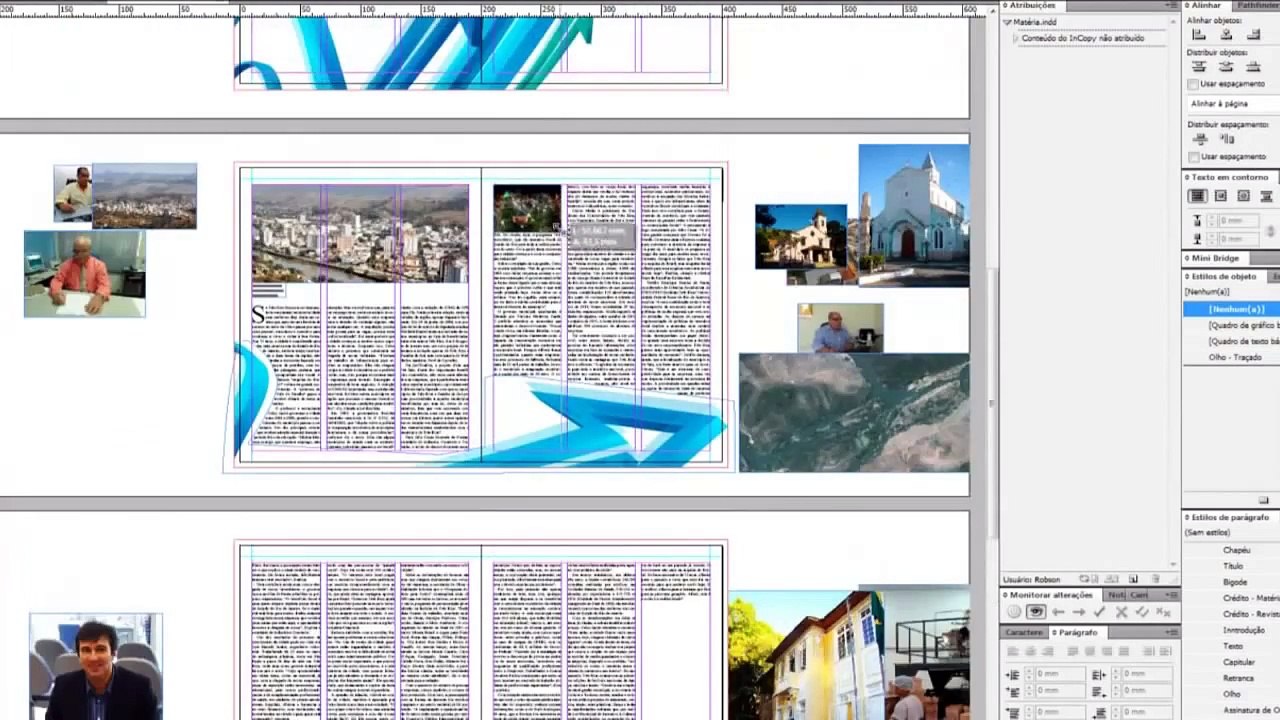Screen dimensions: 1280x720
Task: Apply Bigode paragraph style
Action: coord(1235,582)
